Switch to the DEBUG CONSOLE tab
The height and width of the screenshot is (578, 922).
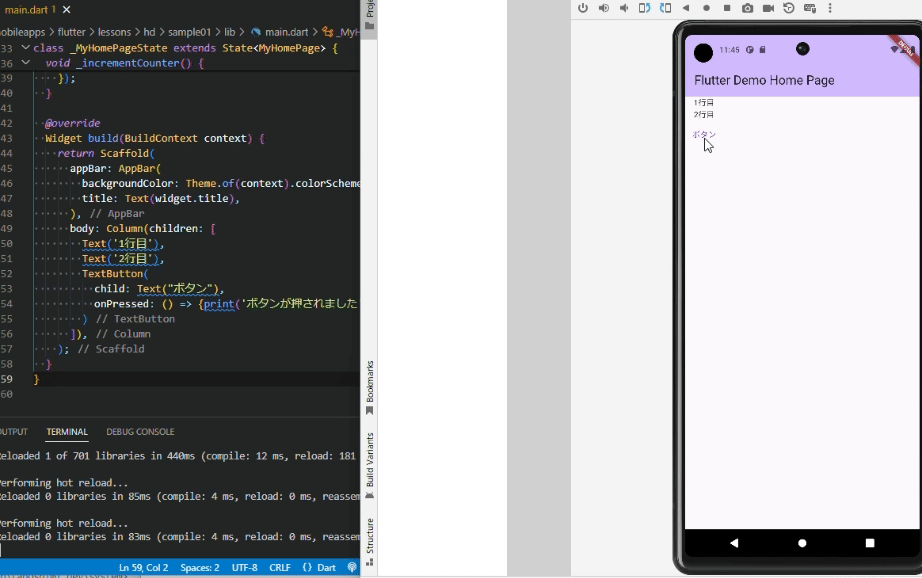[140, 432]
